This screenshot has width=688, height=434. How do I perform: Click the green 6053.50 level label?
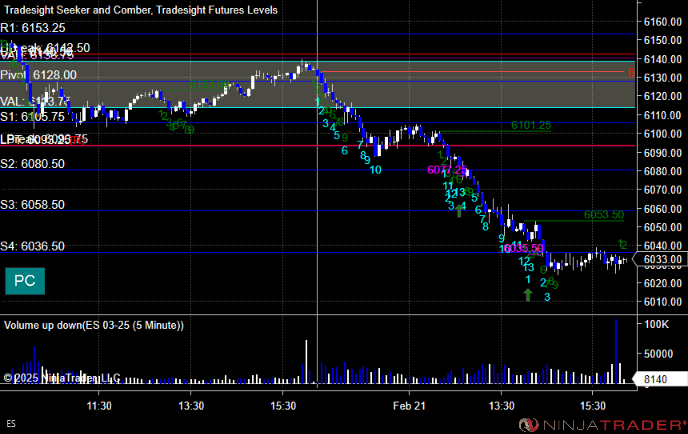[604, 215]
